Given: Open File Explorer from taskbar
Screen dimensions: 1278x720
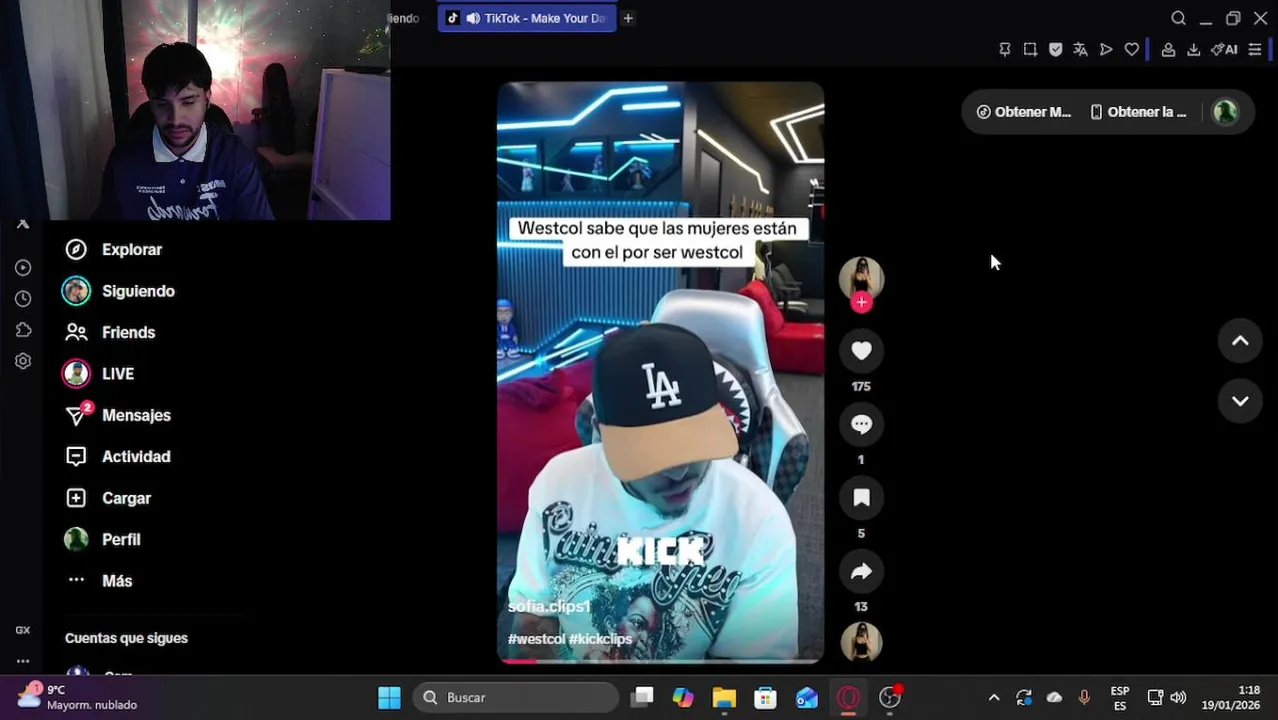Looking at the screenshot, I should pyautogui.click(x=724, y=698).
